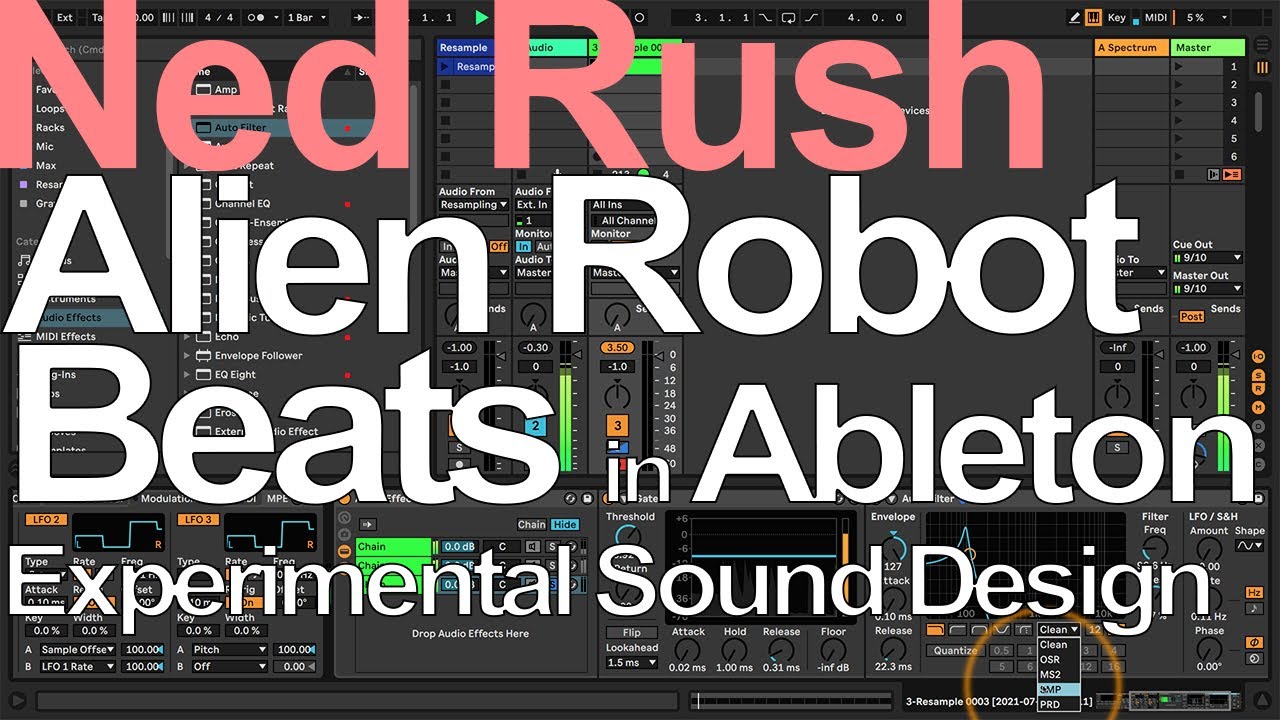Toggle the LFO 3 enable button
Viewport: 1280px width, 720px height.
[x=196, y=520]
